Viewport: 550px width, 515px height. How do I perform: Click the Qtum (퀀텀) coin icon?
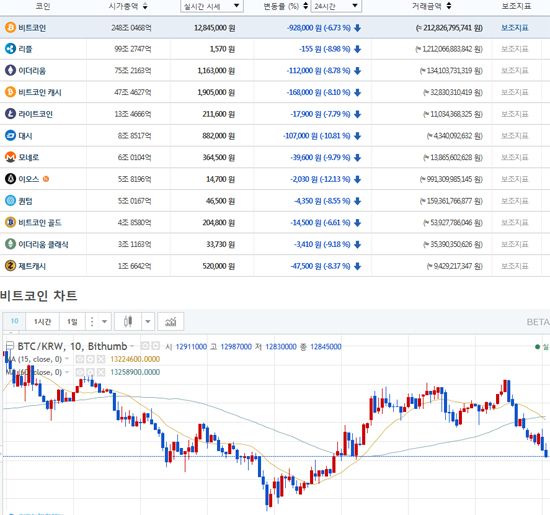tap(10, 201)
